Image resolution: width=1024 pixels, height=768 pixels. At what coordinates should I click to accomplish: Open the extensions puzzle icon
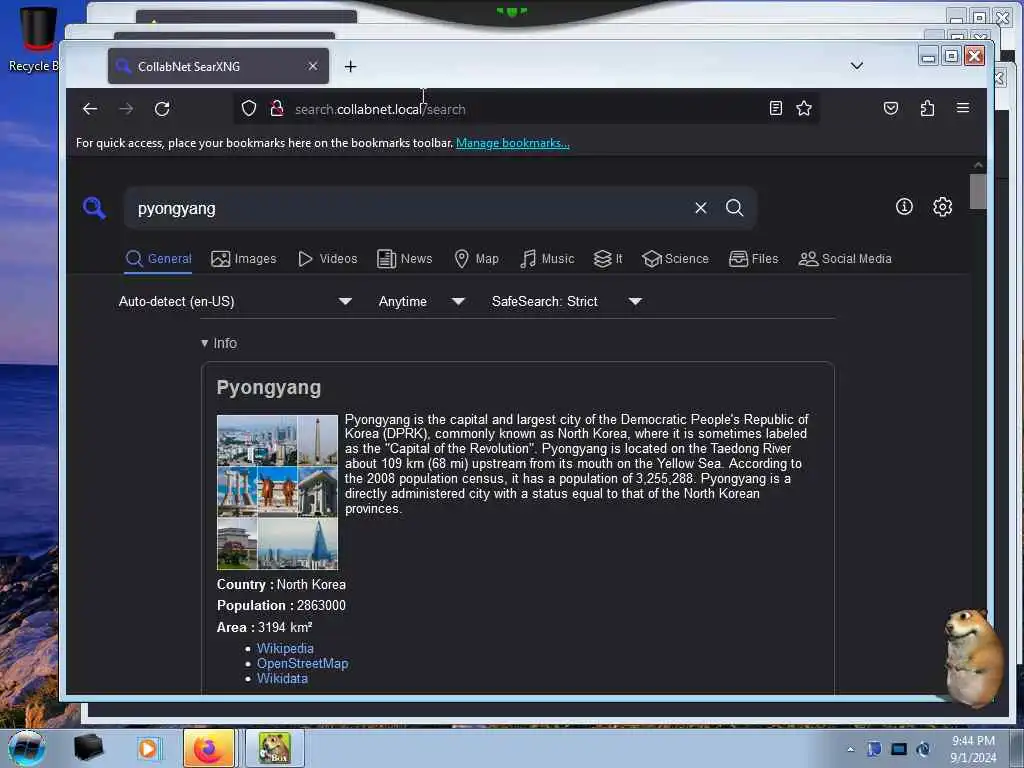click(x=927, y=108)
